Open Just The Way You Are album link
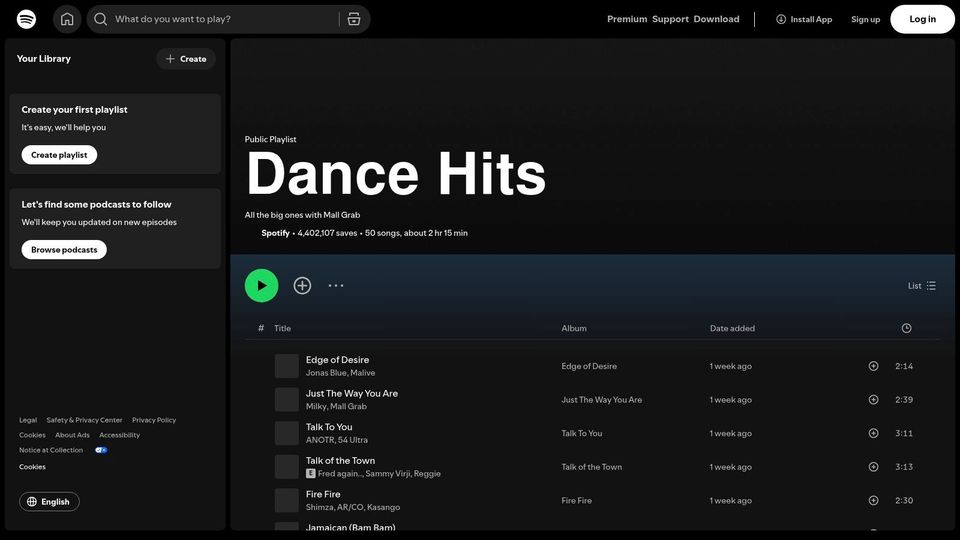 [602, 400]
